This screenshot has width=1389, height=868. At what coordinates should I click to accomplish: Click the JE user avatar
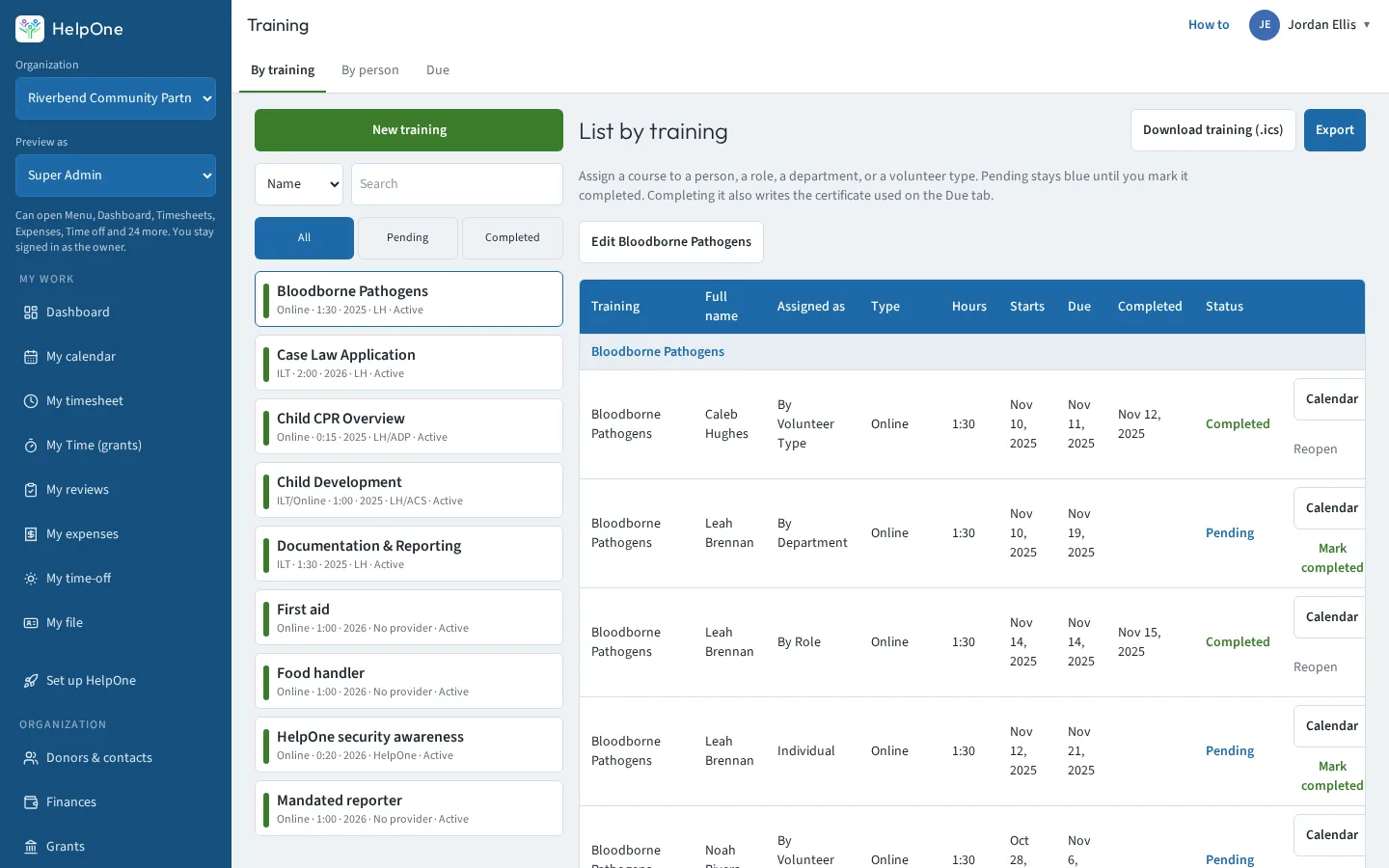point(1264,25)
